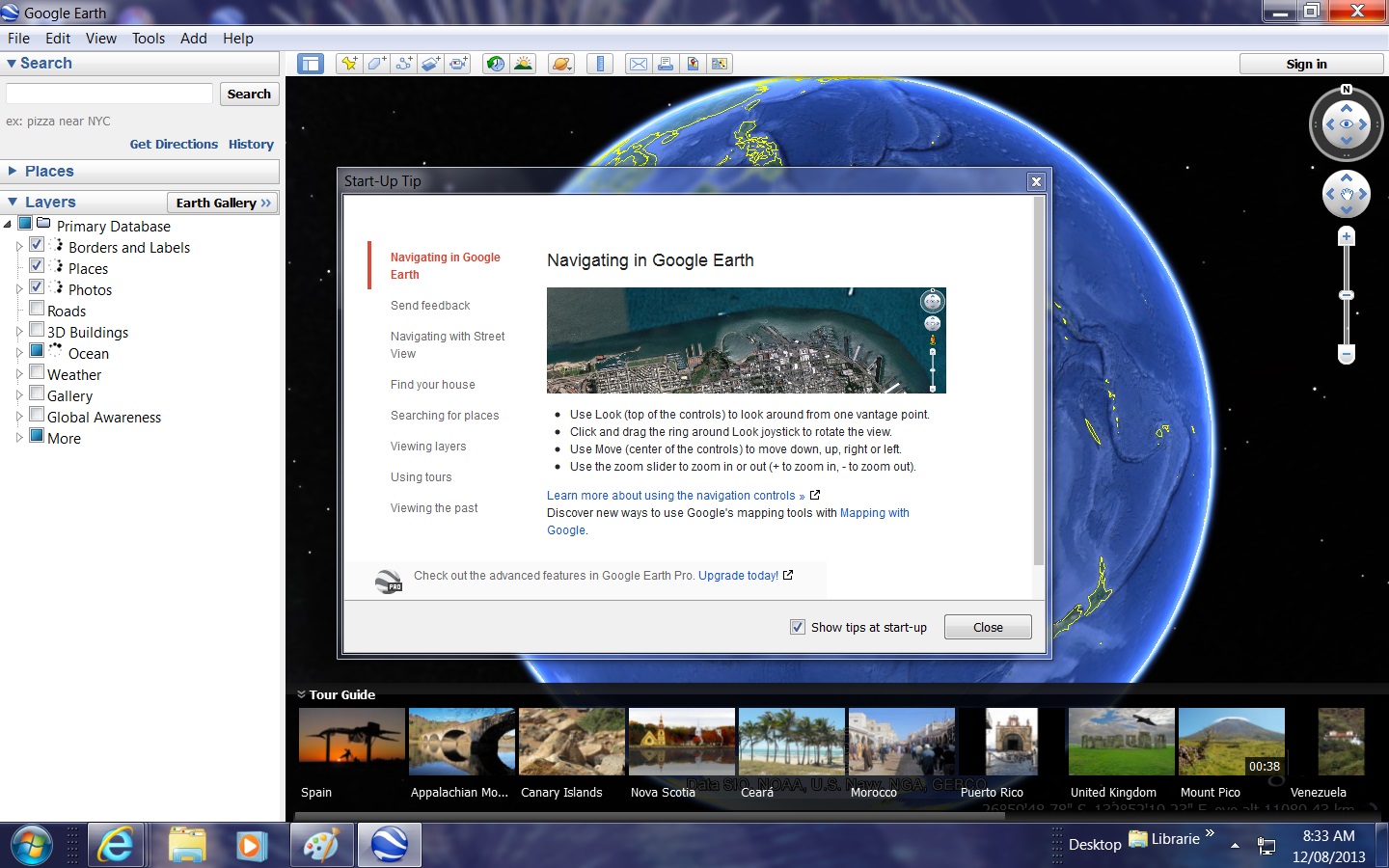
Task: Expand the 3D Buildings layer tree
Action: point(18,332)
